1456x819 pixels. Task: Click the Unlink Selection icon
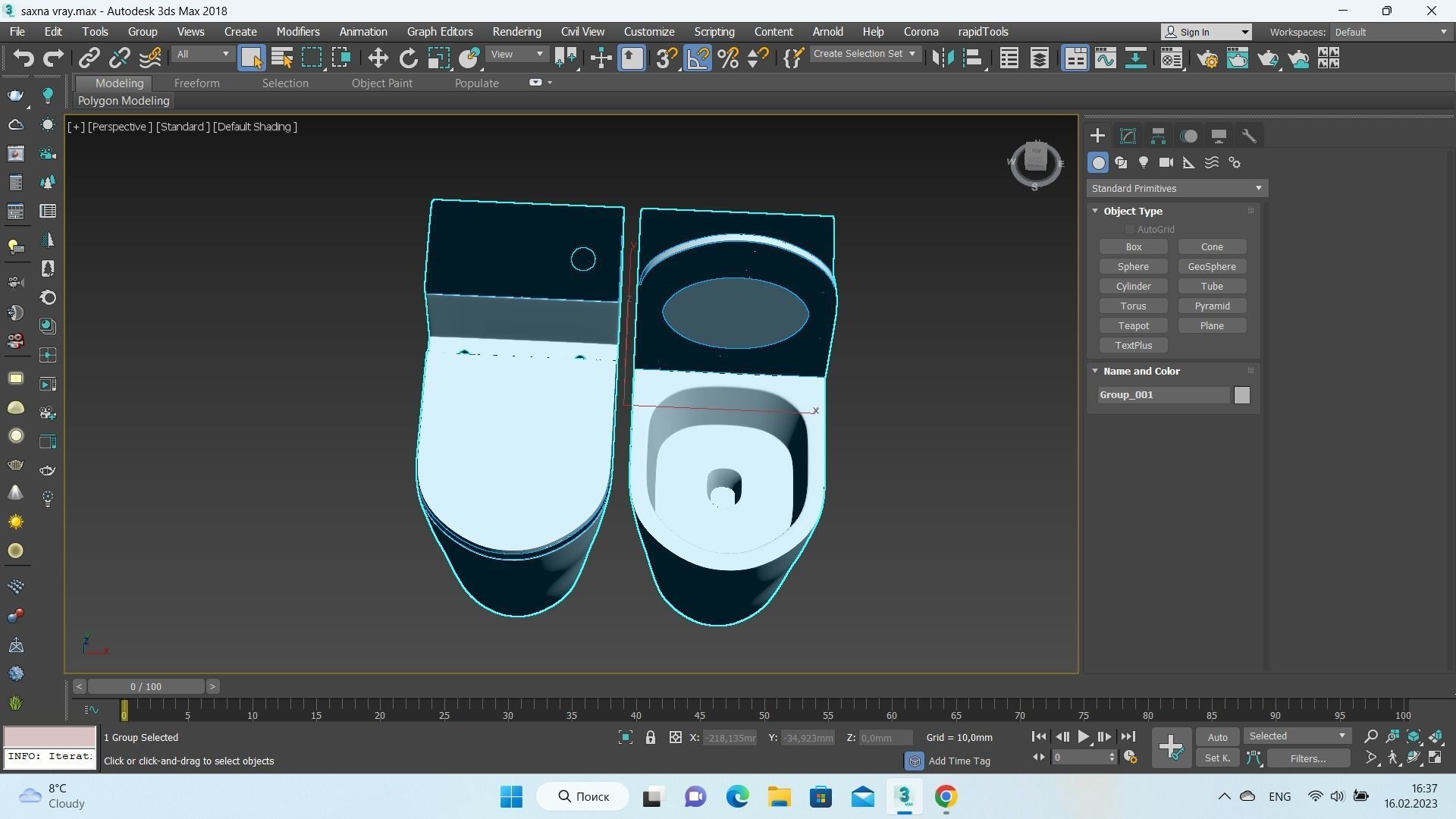[120, 58]
